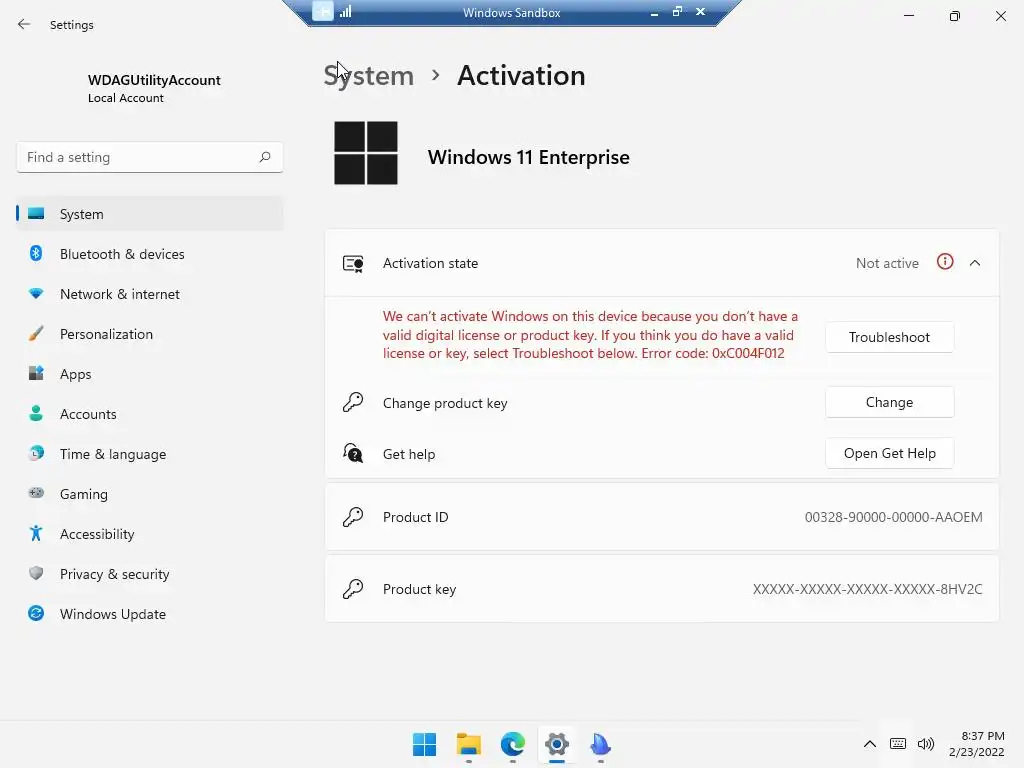Click the Personalization paintbrush icon
Viewport: 1024px width, 768px height.
coord(36,334)
